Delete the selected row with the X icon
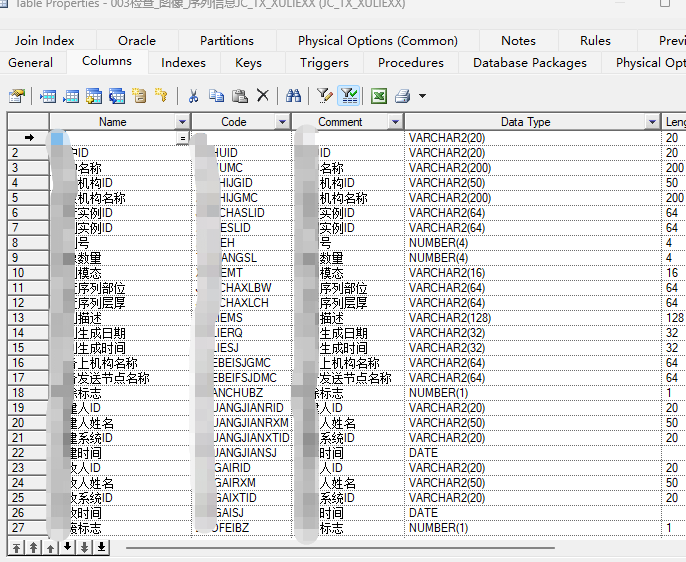686x562 pixels. 263,96
